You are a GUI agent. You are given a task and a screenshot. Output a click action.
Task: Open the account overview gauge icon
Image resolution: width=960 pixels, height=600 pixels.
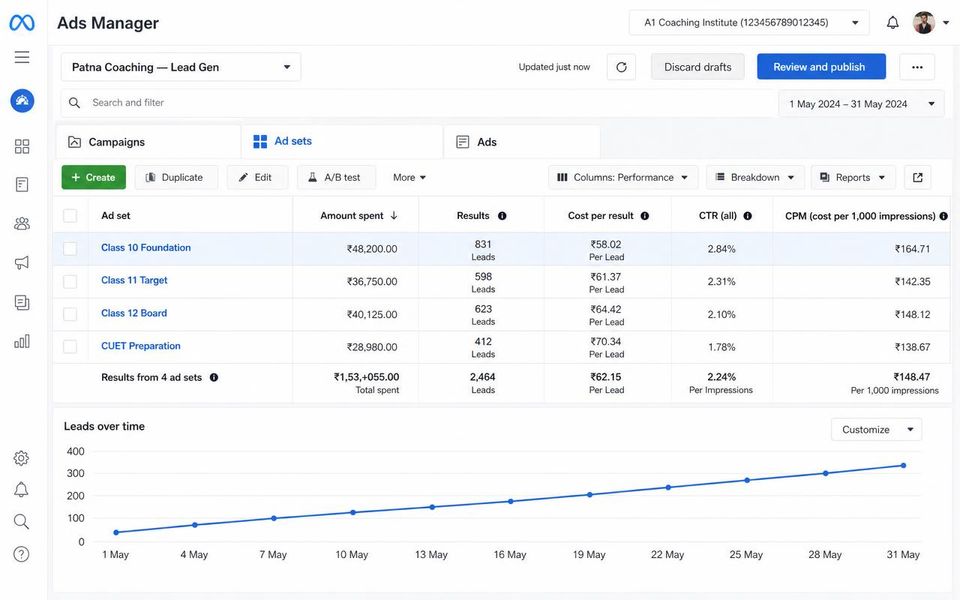click(22, 100)
